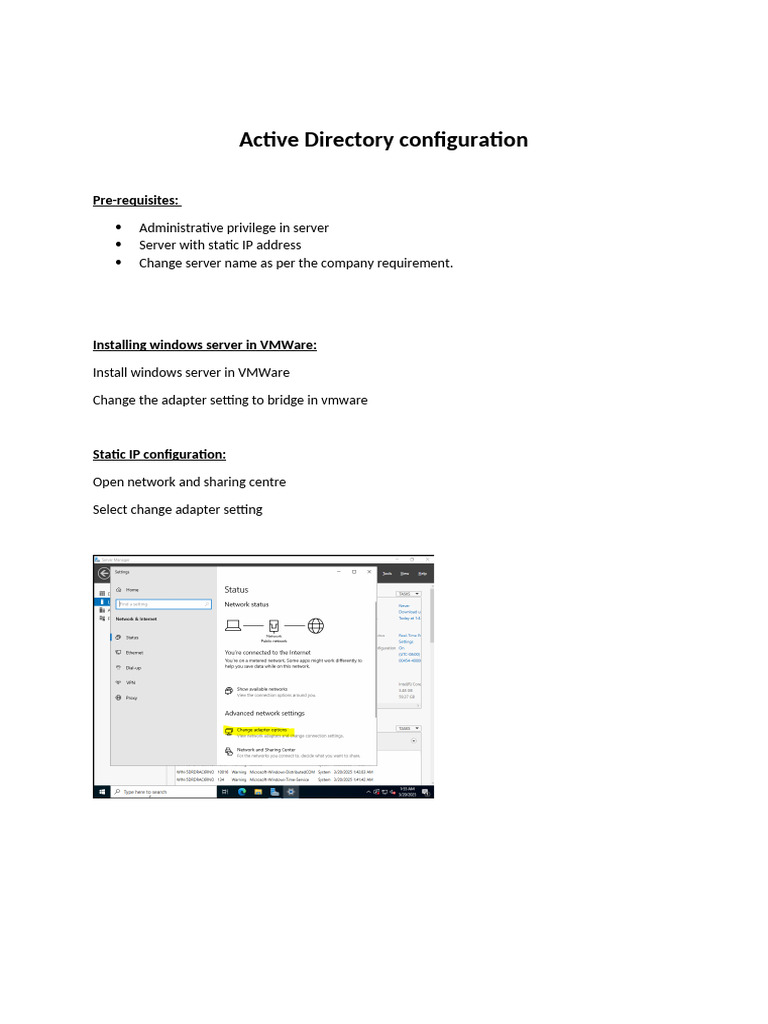Click the Settings window vertical scrollbar
The image size is (768, 1024).
point(376,660)
